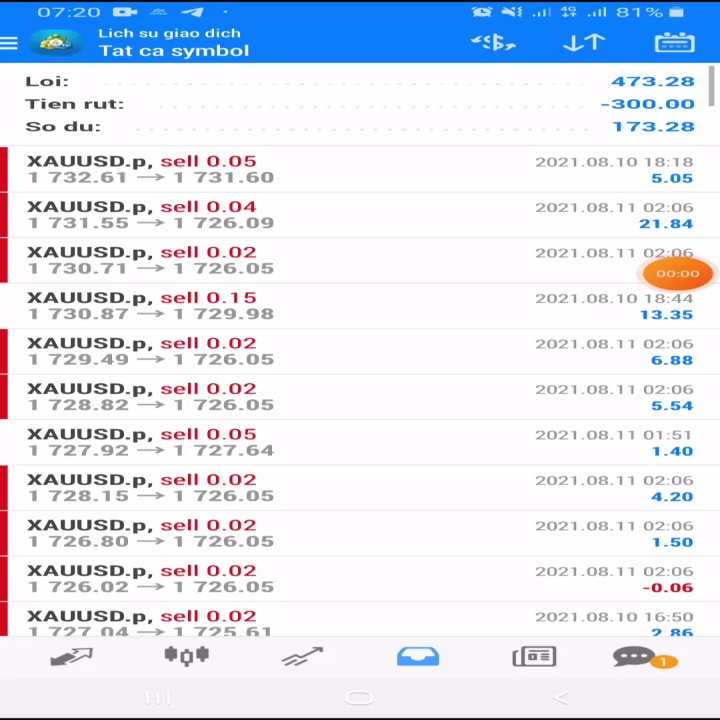Open the sell 0.15 trade at 1730.87

tap(360, 306)
